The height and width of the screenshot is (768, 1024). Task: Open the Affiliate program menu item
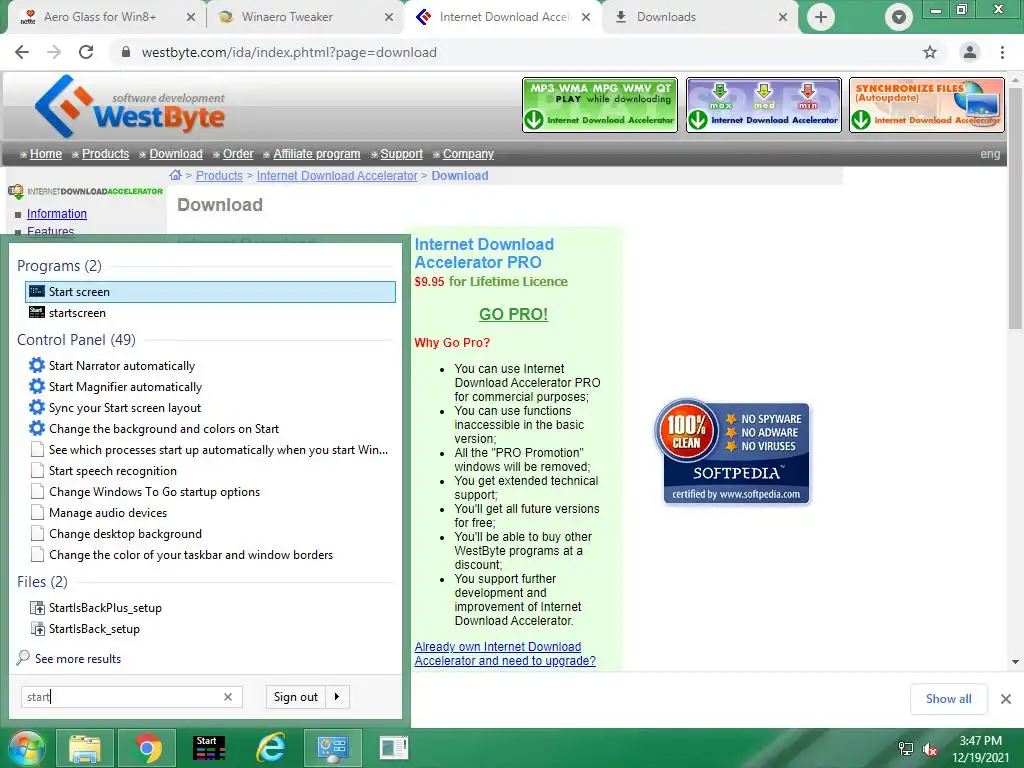(x=317, y=154)
